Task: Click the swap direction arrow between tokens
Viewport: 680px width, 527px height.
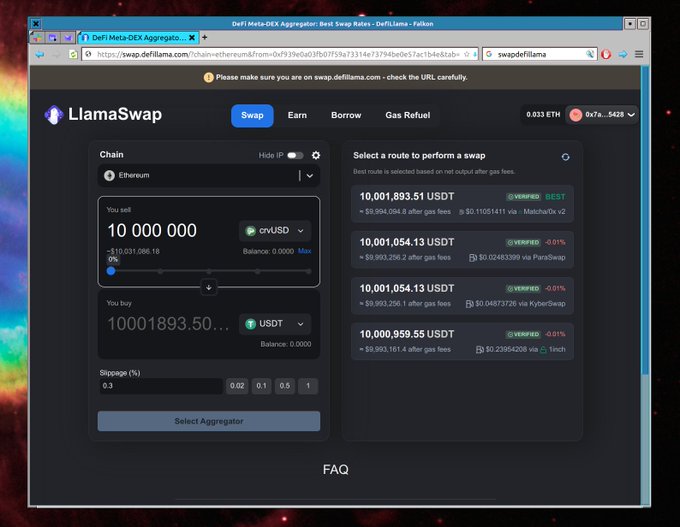Action: (x=209, y=287)
